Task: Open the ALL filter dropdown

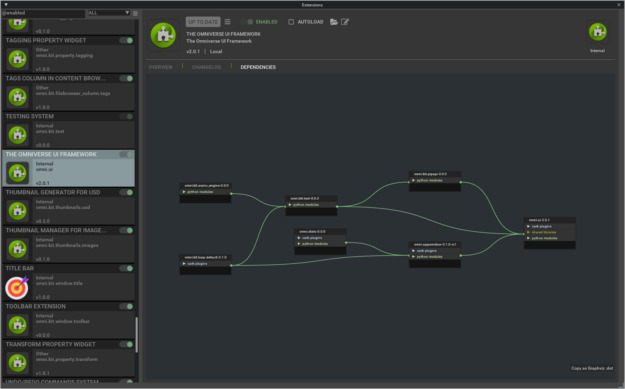Action: point(108,13)
